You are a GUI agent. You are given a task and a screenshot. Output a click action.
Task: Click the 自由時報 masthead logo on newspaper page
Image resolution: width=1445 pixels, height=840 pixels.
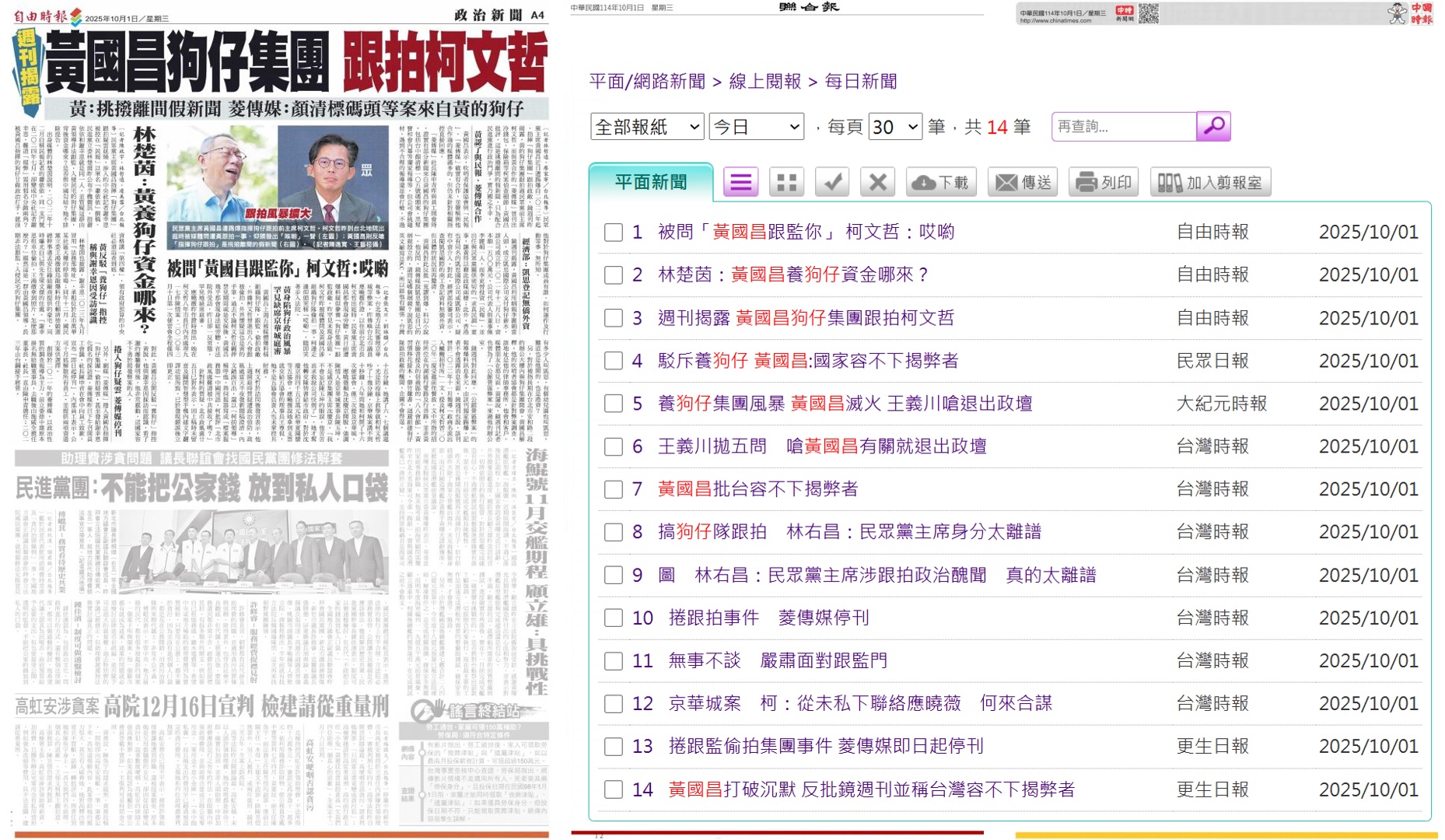[x=47, y=16]
